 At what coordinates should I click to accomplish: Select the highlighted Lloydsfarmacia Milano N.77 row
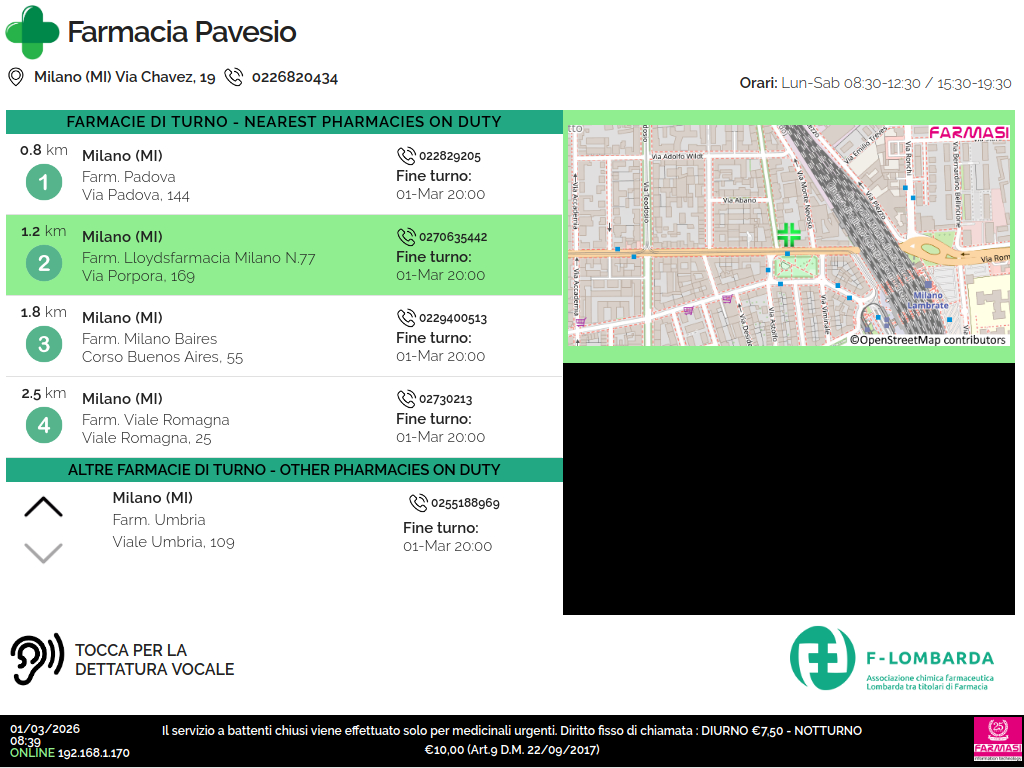pyautogui.click(x=284, y=256)
